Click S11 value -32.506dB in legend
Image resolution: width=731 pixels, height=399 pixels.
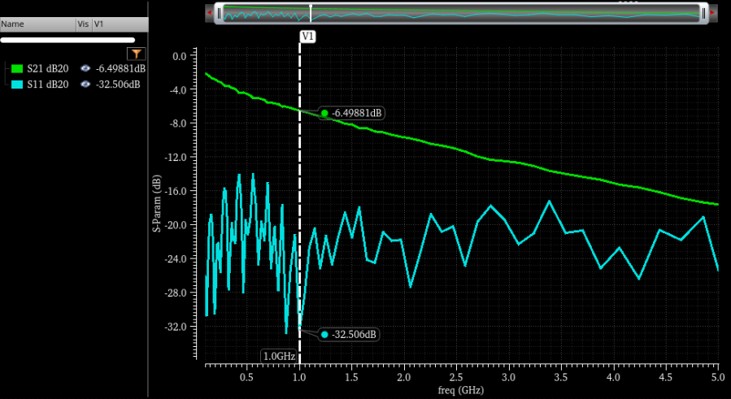click(x=117, y=84)
